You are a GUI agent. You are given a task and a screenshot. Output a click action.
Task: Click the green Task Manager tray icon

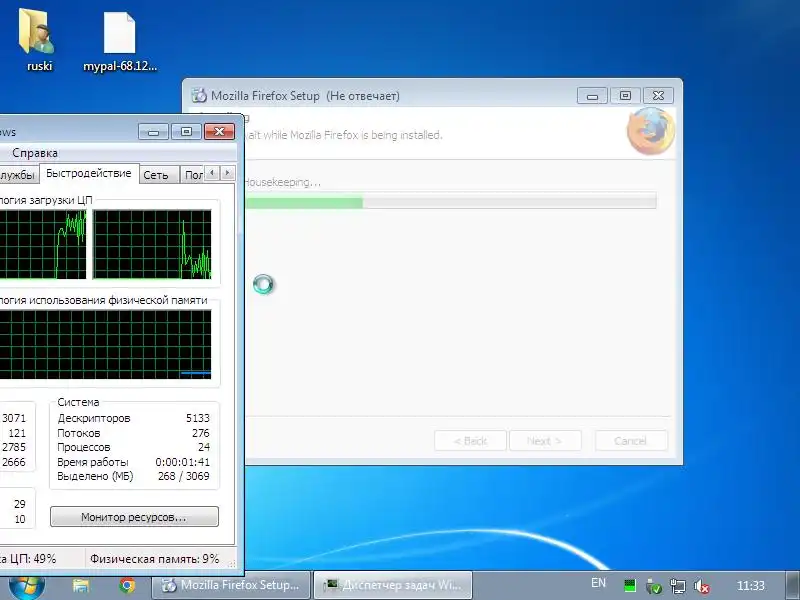coord(630,586)
